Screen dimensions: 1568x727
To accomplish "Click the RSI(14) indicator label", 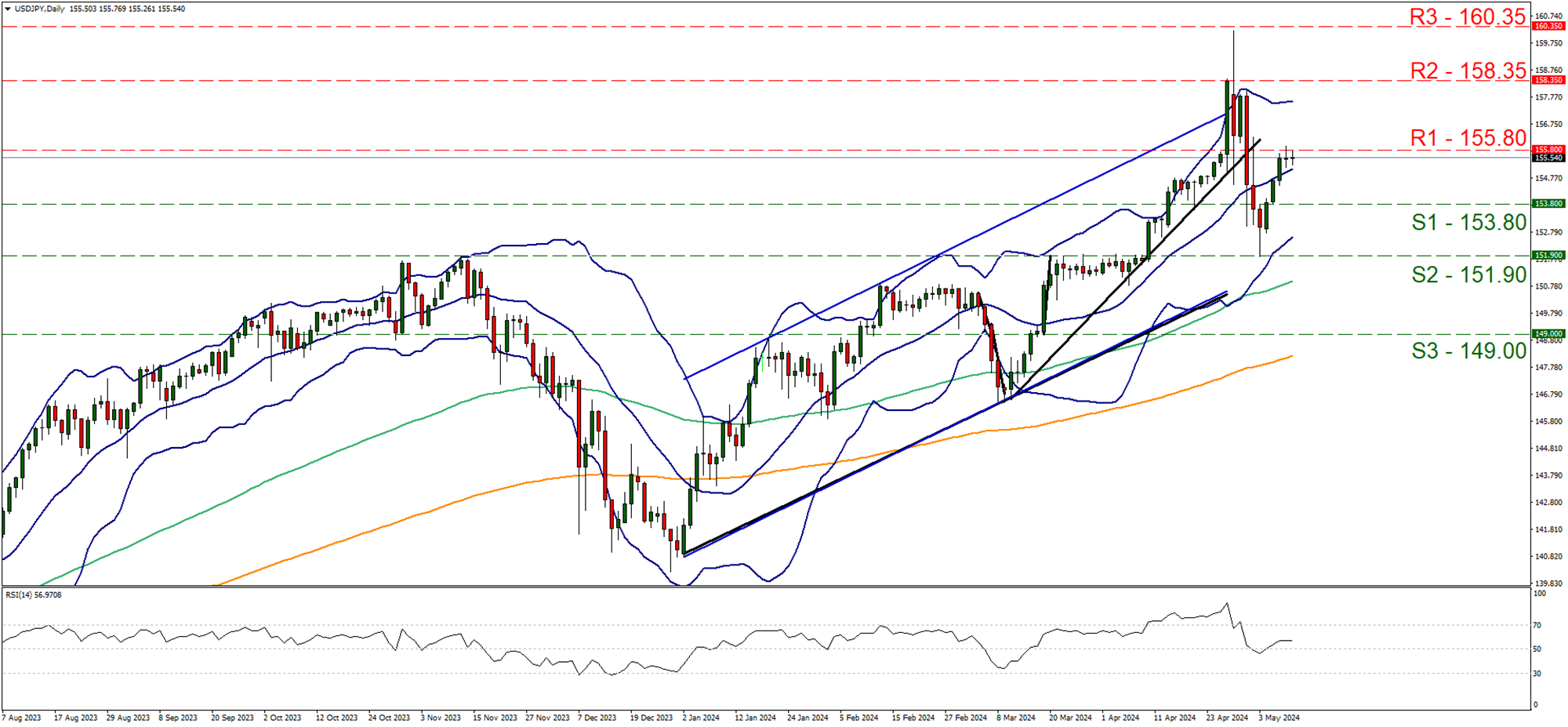I will [x=35, y=594].
